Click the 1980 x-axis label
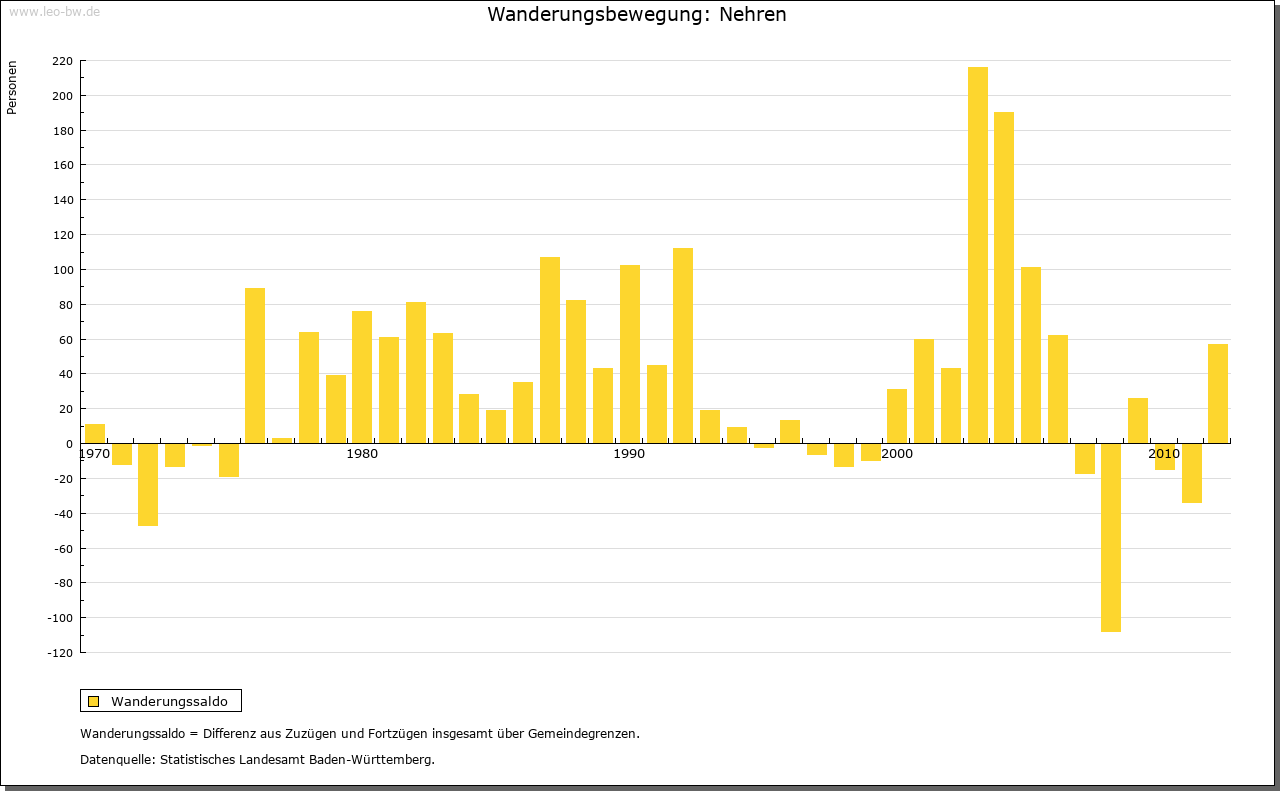The height and width of the screenshot is (791, 1280). (362, 454)
